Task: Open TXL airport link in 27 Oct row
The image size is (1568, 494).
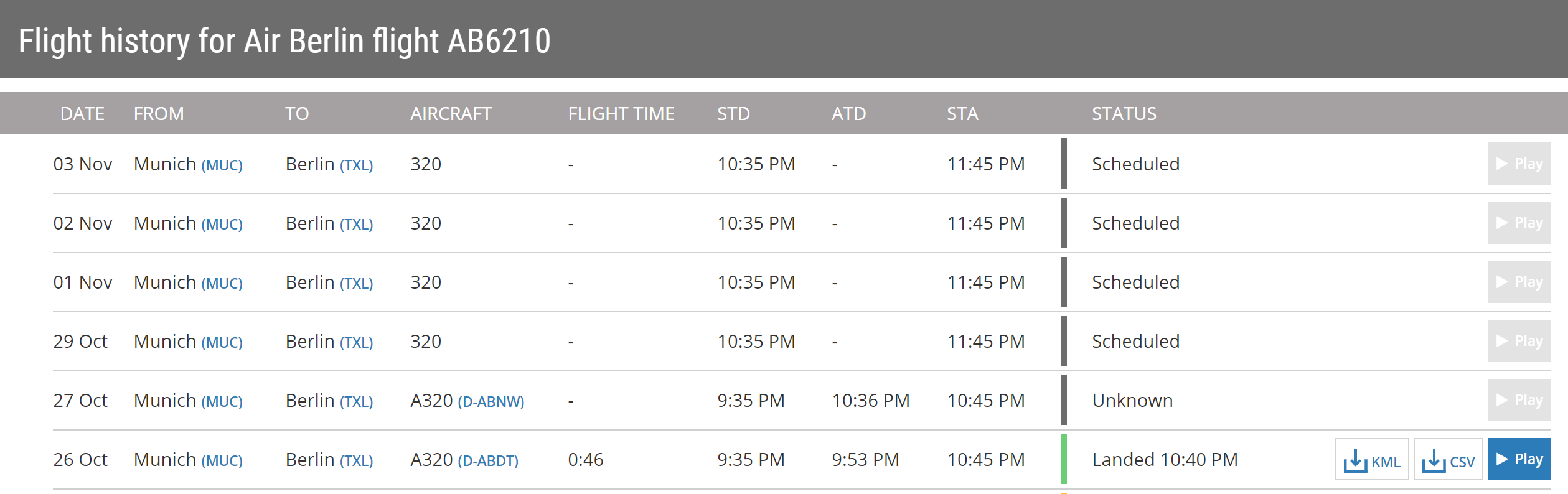Action: tap(356, 402)
